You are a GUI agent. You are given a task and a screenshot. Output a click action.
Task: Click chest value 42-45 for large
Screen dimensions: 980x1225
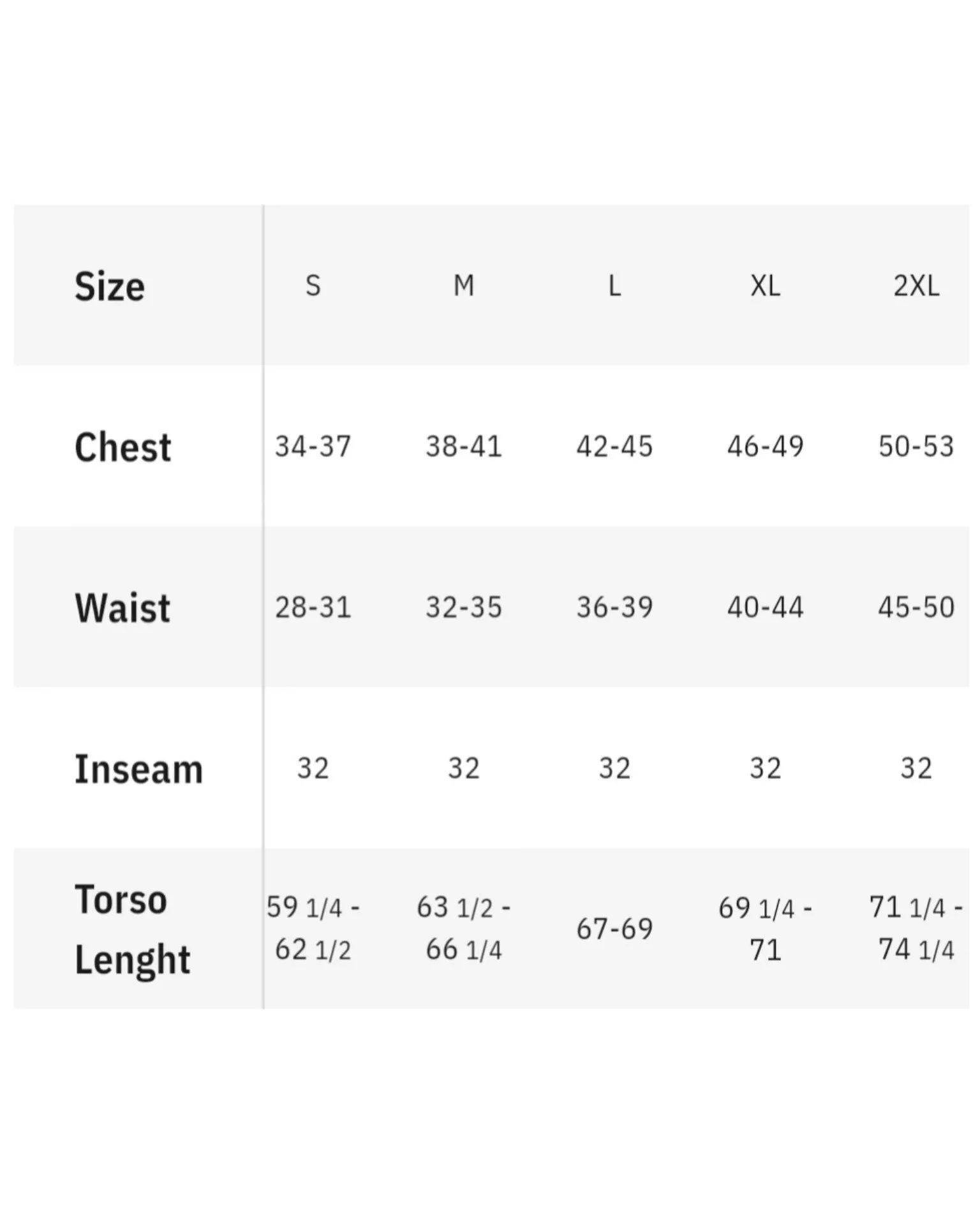point(614,446)
